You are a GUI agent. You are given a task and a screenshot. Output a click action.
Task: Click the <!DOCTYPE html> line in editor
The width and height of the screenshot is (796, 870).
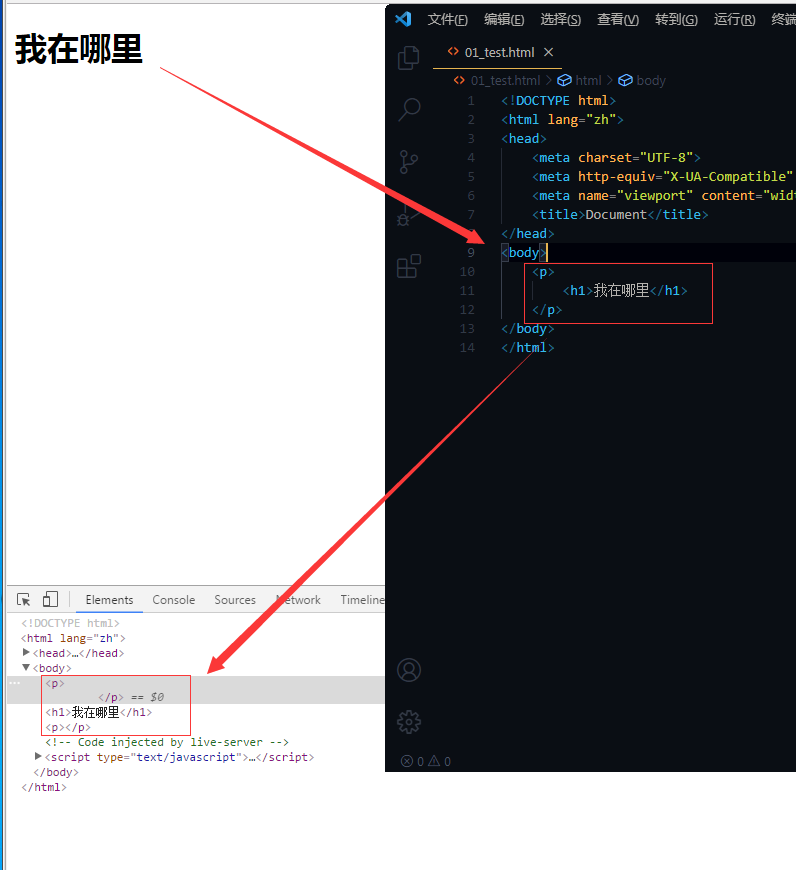(x=559, y=100)
